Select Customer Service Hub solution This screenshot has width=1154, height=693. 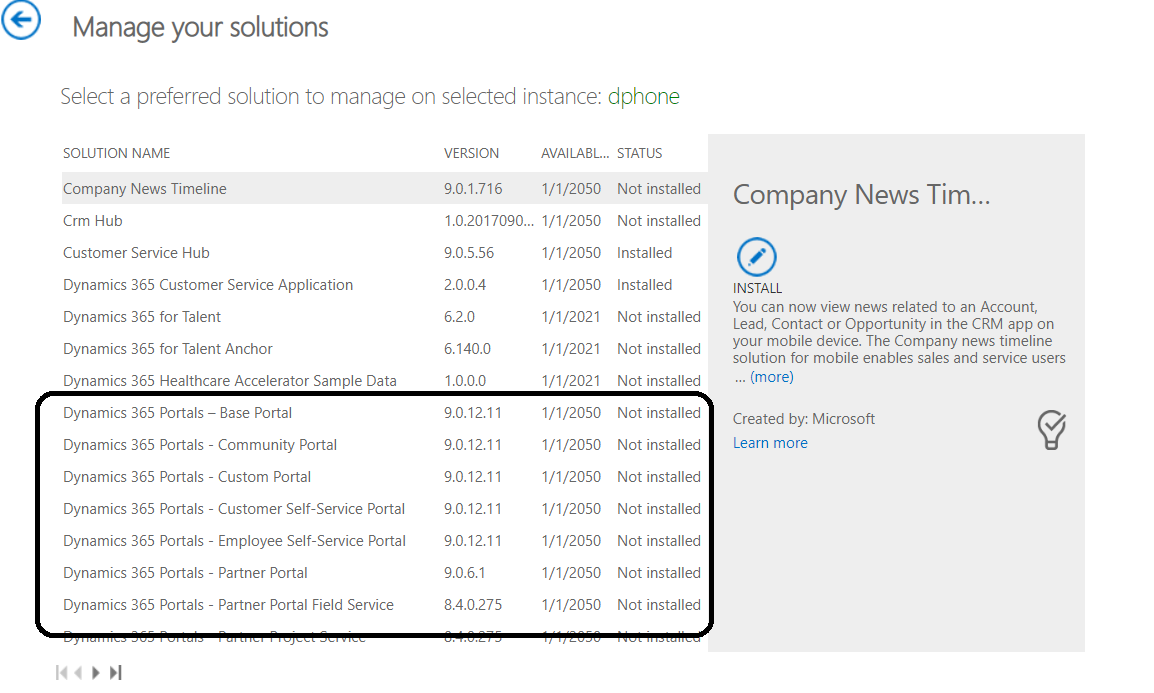click(136, 253)
